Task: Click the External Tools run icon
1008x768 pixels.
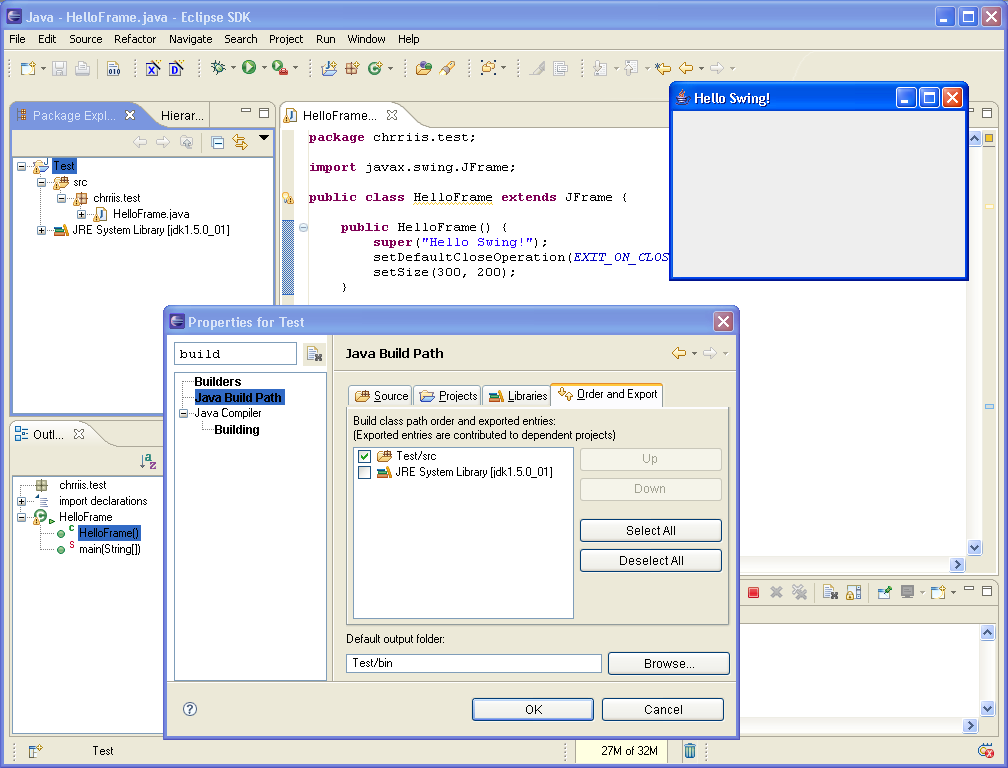Action: [x=280, y=67]
